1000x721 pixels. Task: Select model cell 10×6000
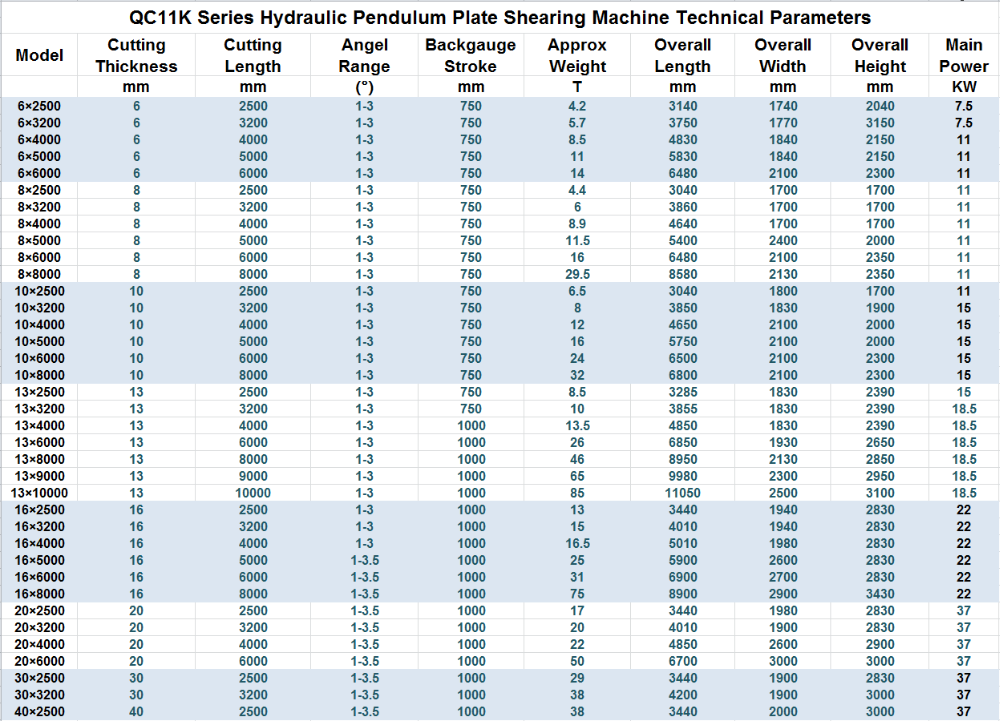[x=39, y=358]
